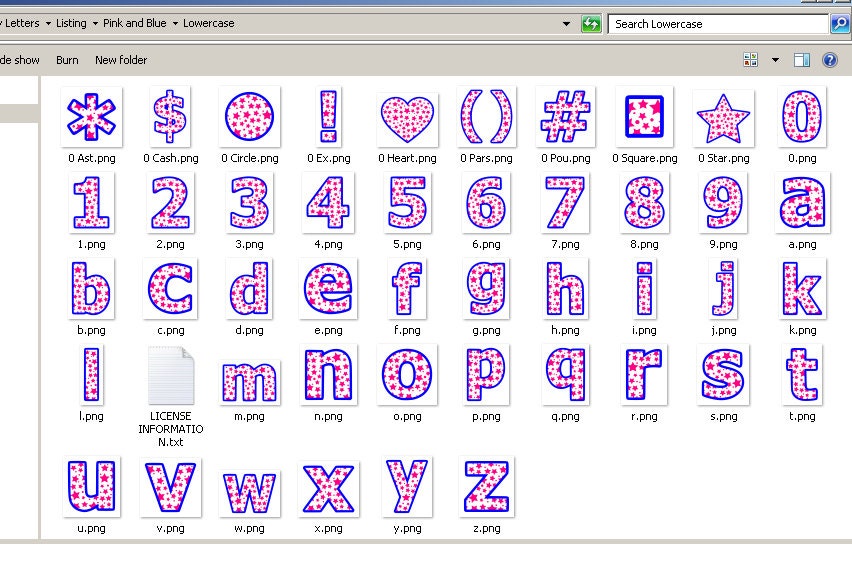The width and height of the screenshot is (852, 586).
Task: Click Burn on the command bar
Action: tap(66, 59)
